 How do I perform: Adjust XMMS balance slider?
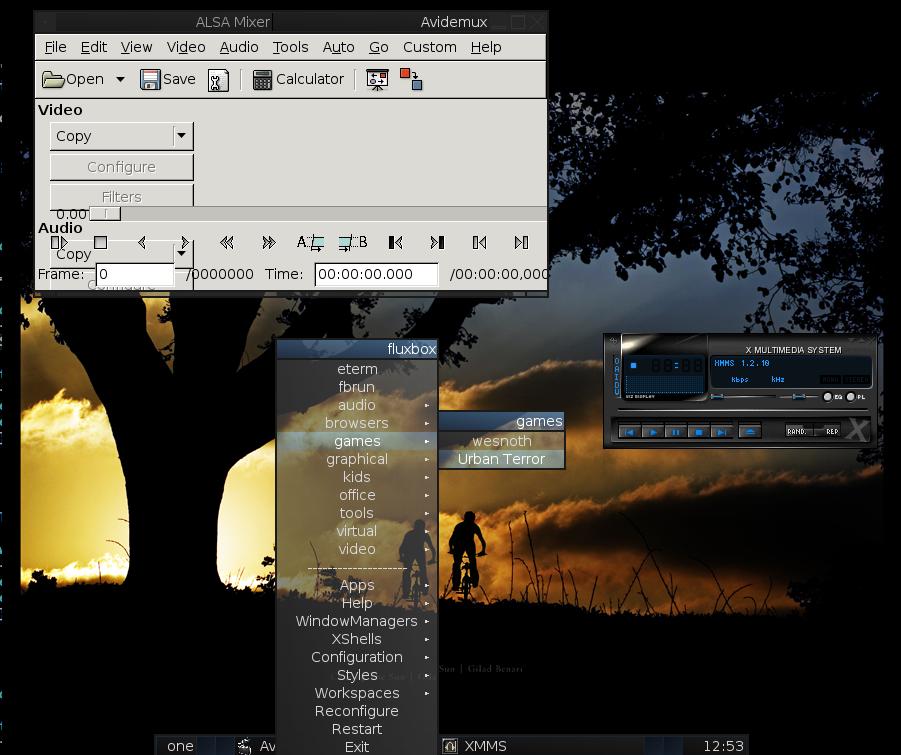pos(799,396)
